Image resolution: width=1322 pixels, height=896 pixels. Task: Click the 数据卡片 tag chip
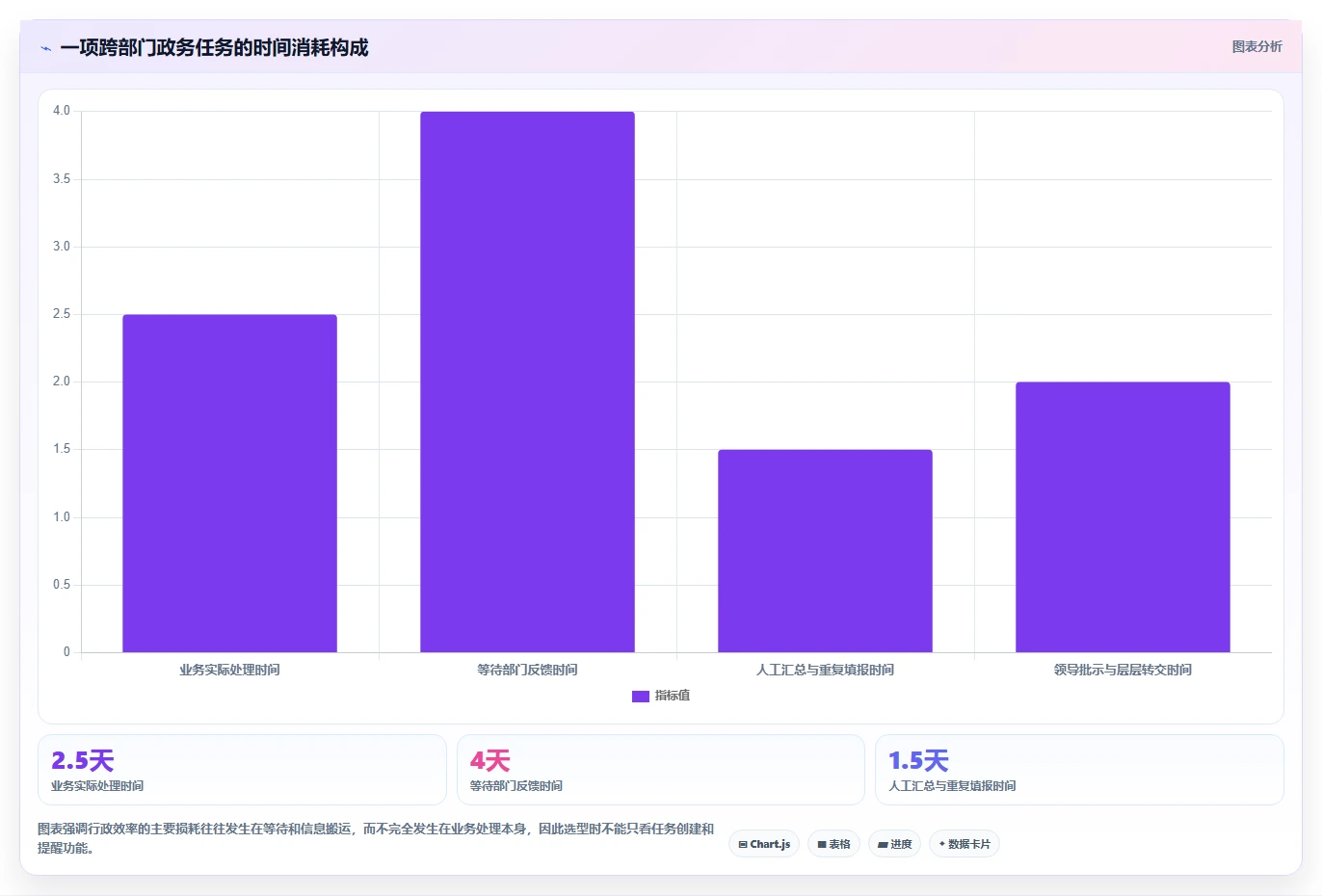point(964,844)
